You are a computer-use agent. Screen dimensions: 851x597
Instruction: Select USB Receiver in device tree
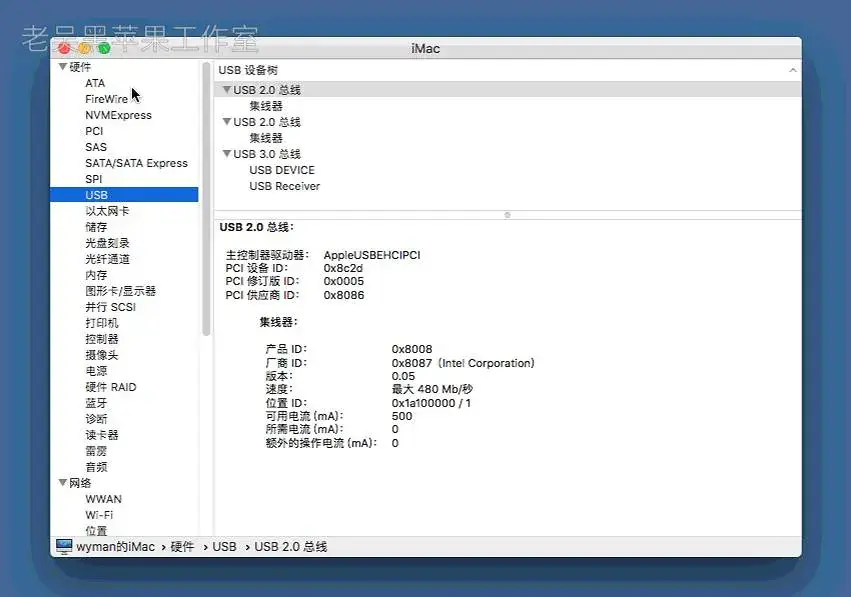(x=284, y=186)
